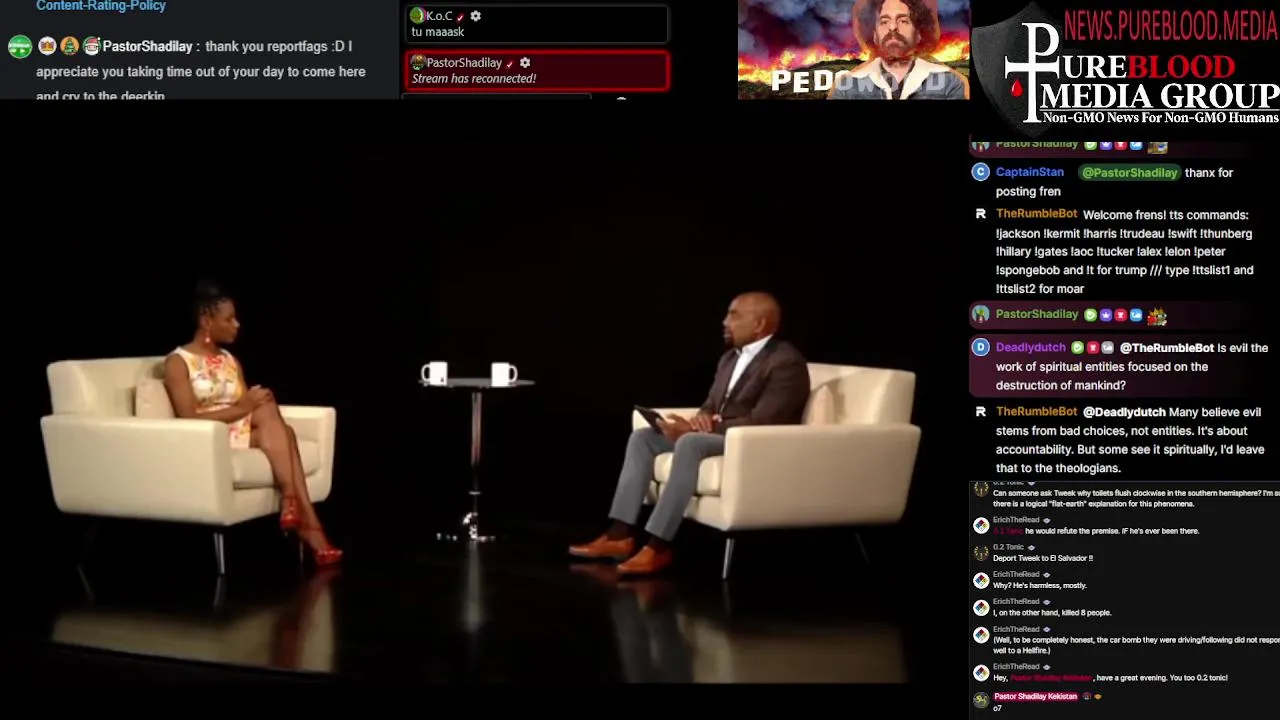Click the bearded man thumbnail at the top
The width and height of the screenshot is (1280, 720).
[x=853, y=49]
